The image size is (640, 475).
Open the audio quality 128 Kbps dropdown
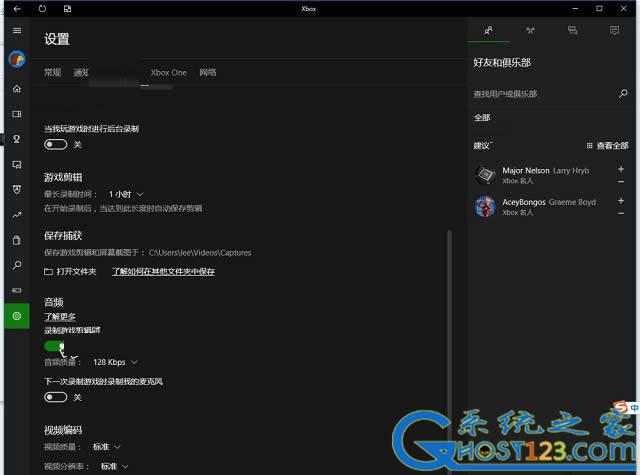coord(115,362)
